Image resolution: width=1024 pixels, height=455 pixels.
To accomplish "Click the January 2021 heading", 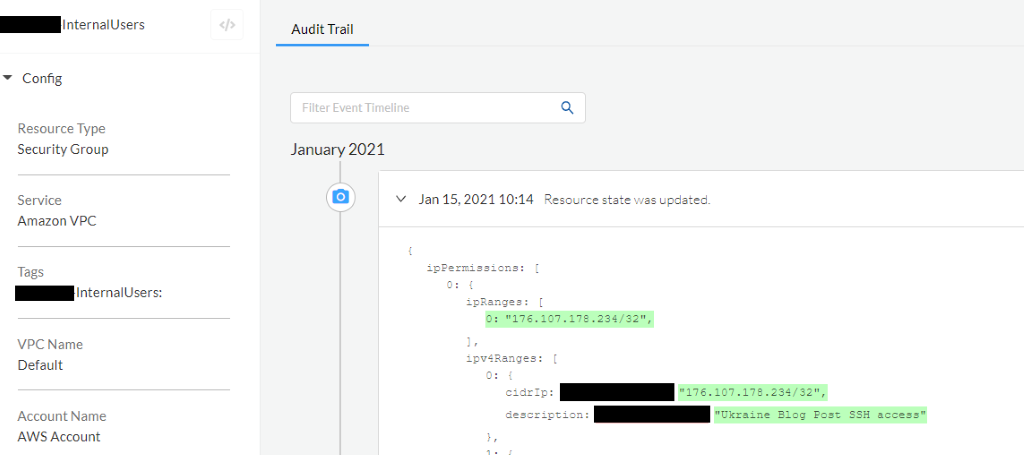I will pos(337,150).
